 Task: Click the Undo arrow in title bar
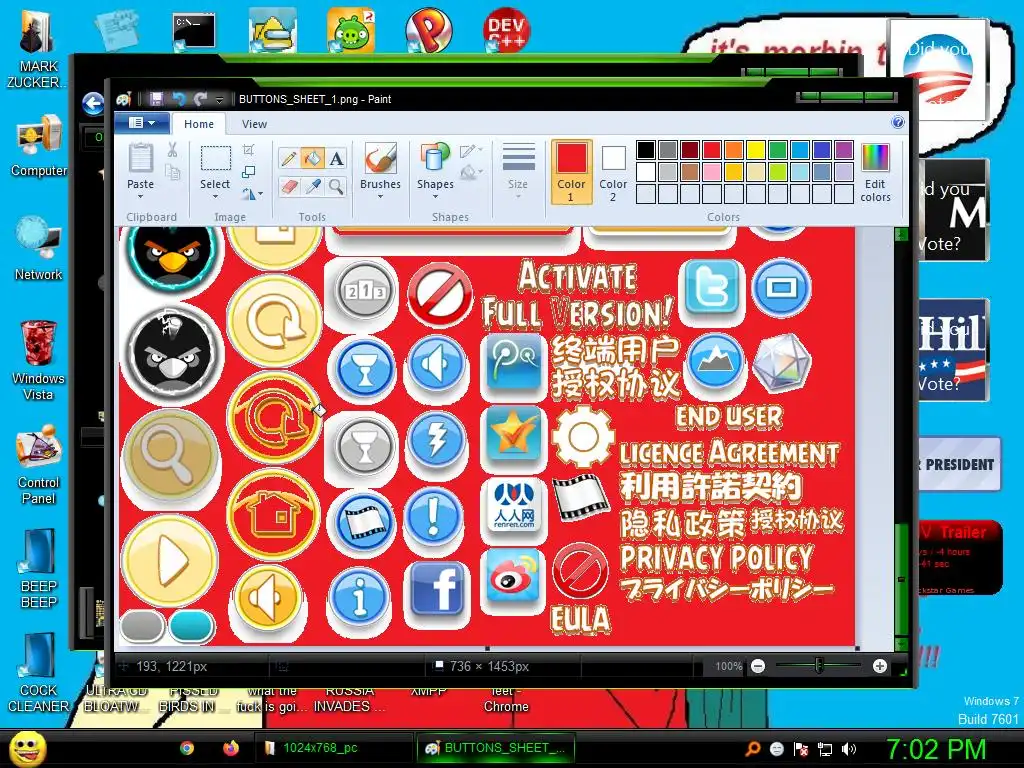178,99
